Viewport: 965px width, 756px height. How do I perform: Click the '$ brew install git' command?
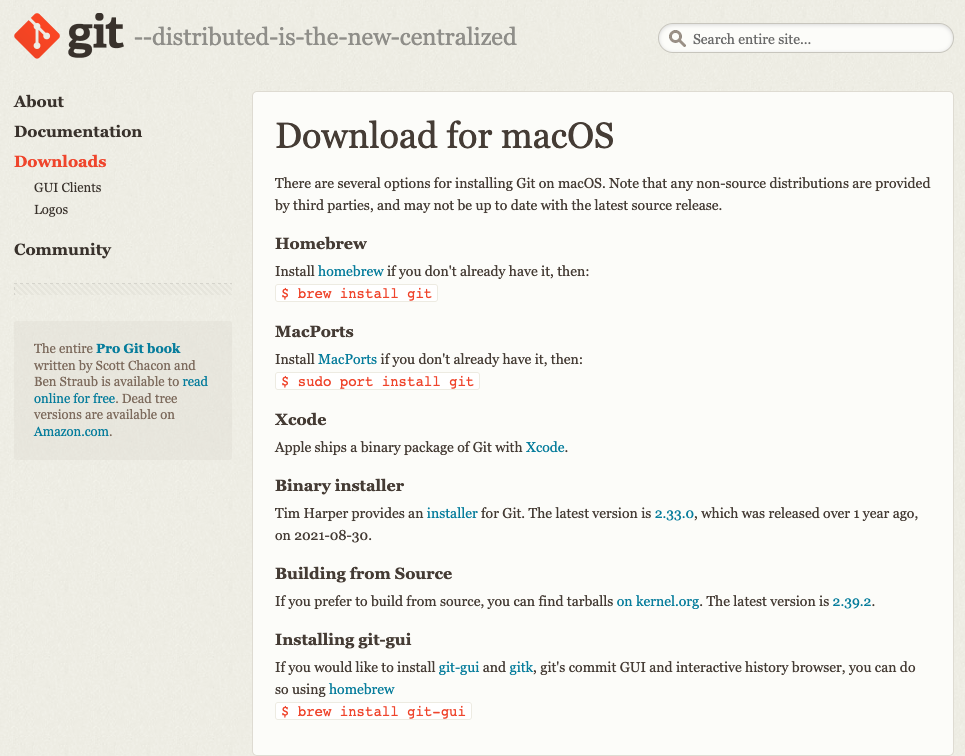click(x=356, y=294)
